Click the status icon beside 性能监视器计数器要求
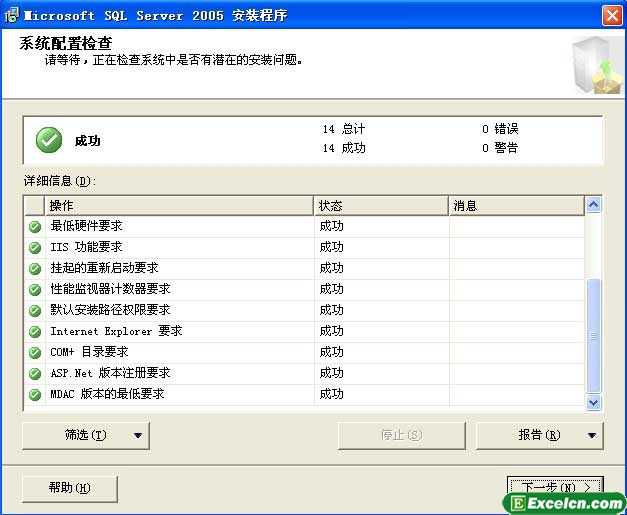This screenshot has height=515, width=627. tap(35, 290)
